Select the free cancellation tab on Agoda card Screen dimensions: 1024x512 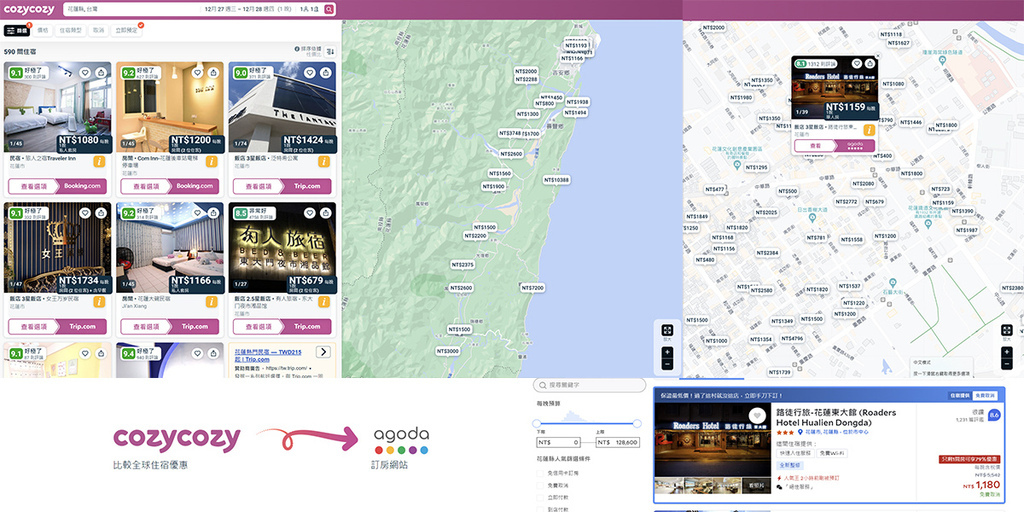(984, 396)
